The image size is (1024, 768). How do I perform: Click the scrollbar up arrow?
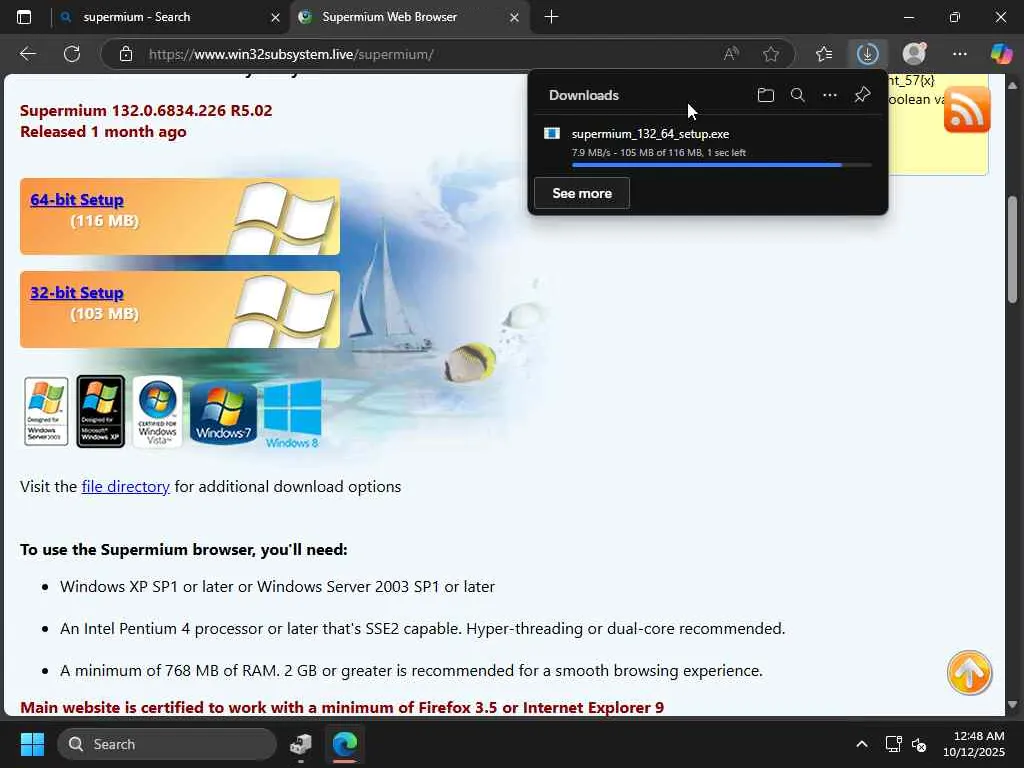(1012, 86)
